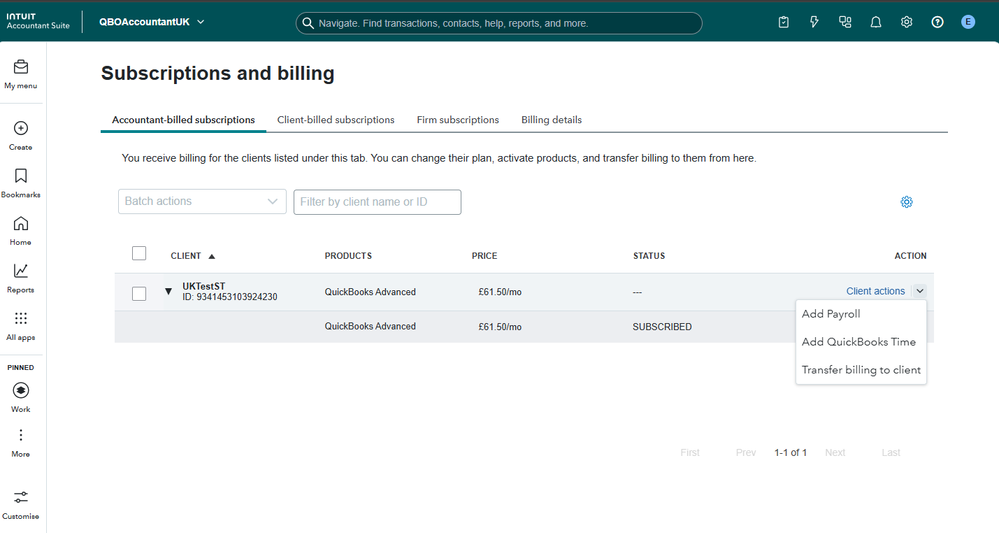Viewport: 999px width, 533px height.
Task: Go to Prev page link
Action: (x=745, y=453)
